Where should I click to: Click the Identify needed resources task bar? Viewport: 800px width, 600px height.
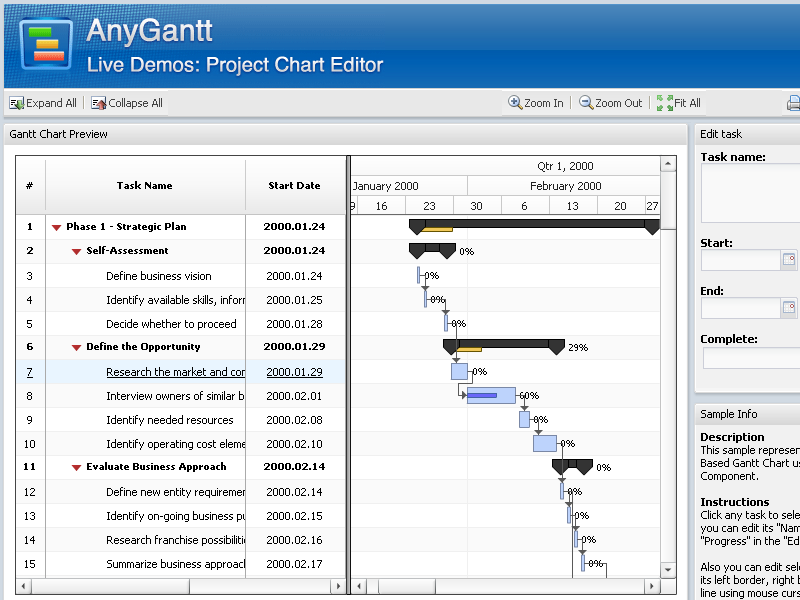(x=524, y=419)
